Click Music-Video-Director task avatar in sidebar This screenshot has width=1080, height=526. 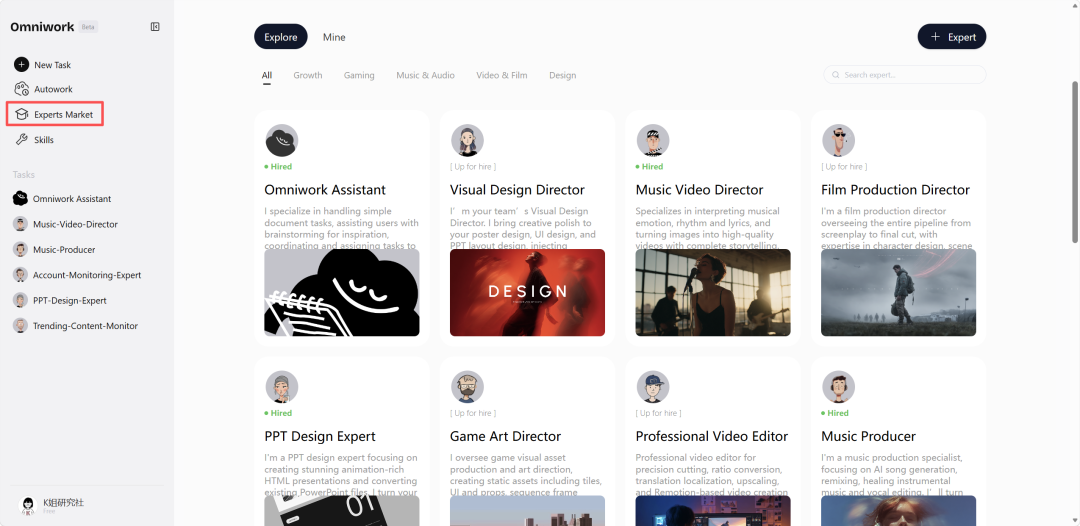[x=21, y=224]
